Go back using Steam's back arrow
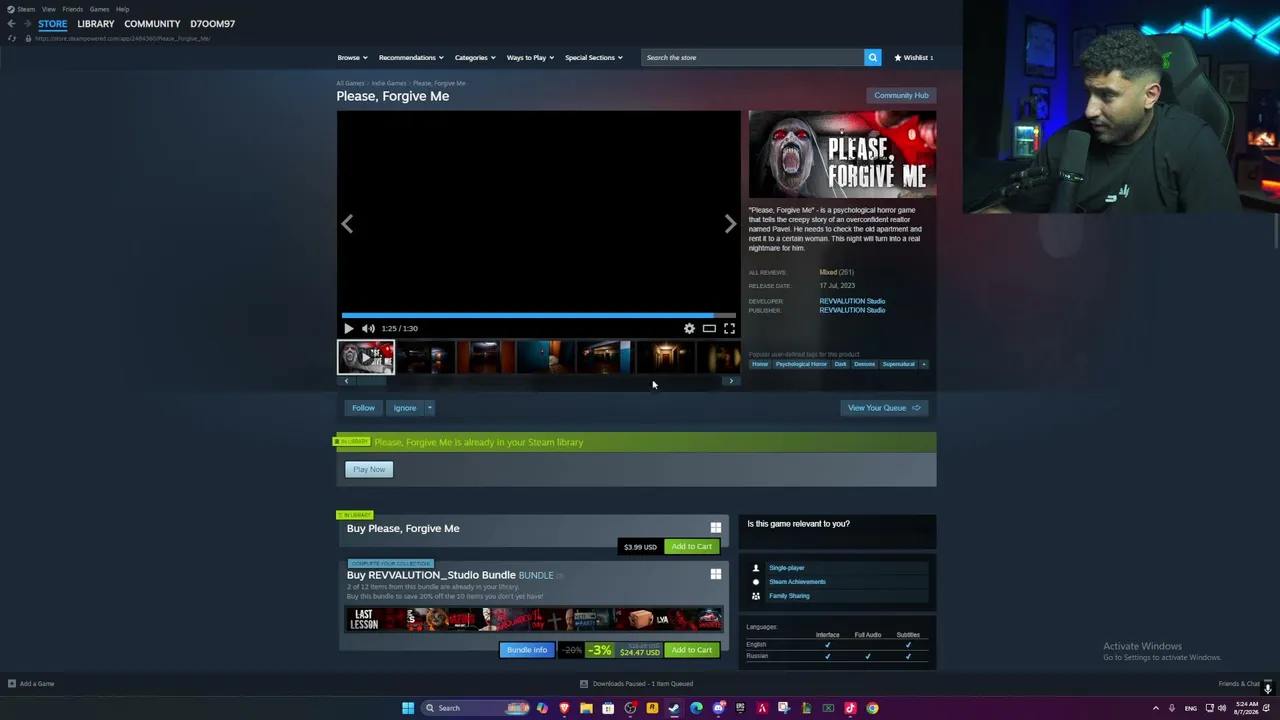The width and height of the screenshot is (1280, 720). click(11, 23)
